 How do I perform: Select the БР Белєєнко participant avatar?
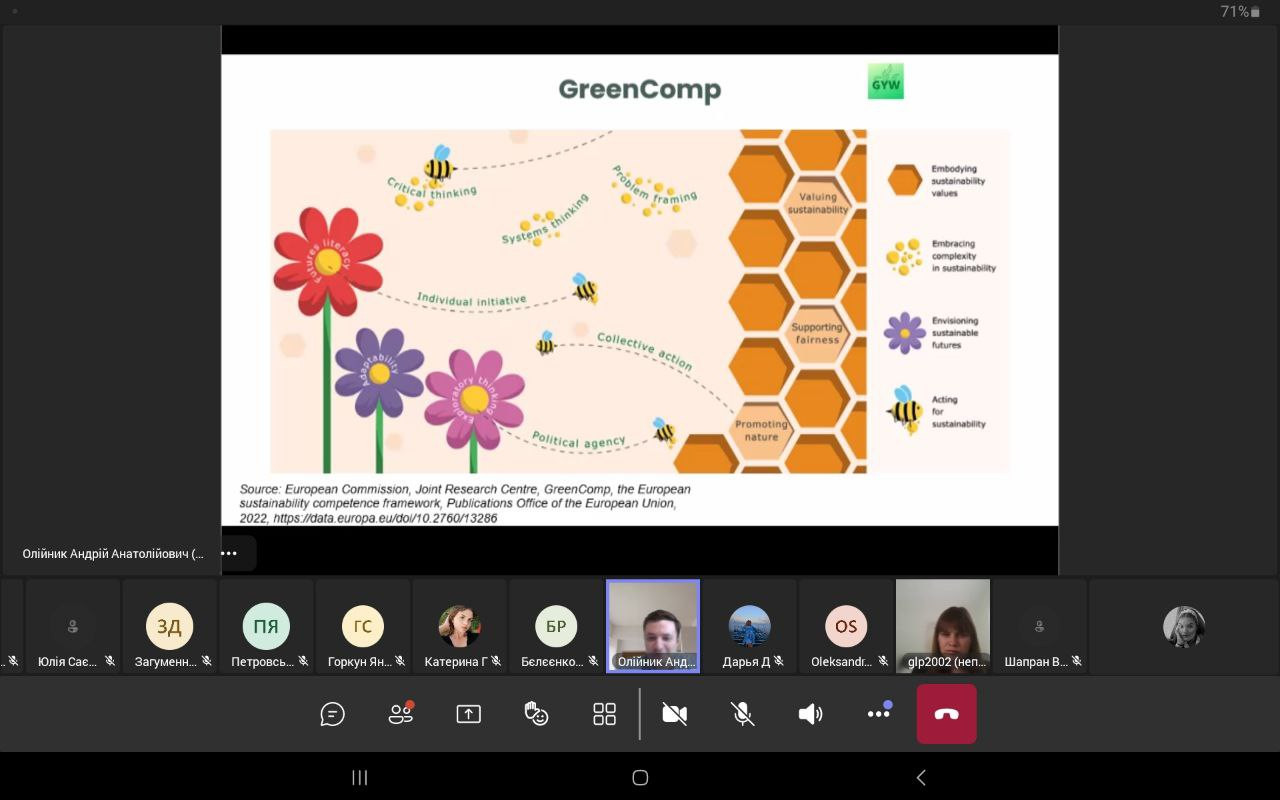[x=556, y=626]
